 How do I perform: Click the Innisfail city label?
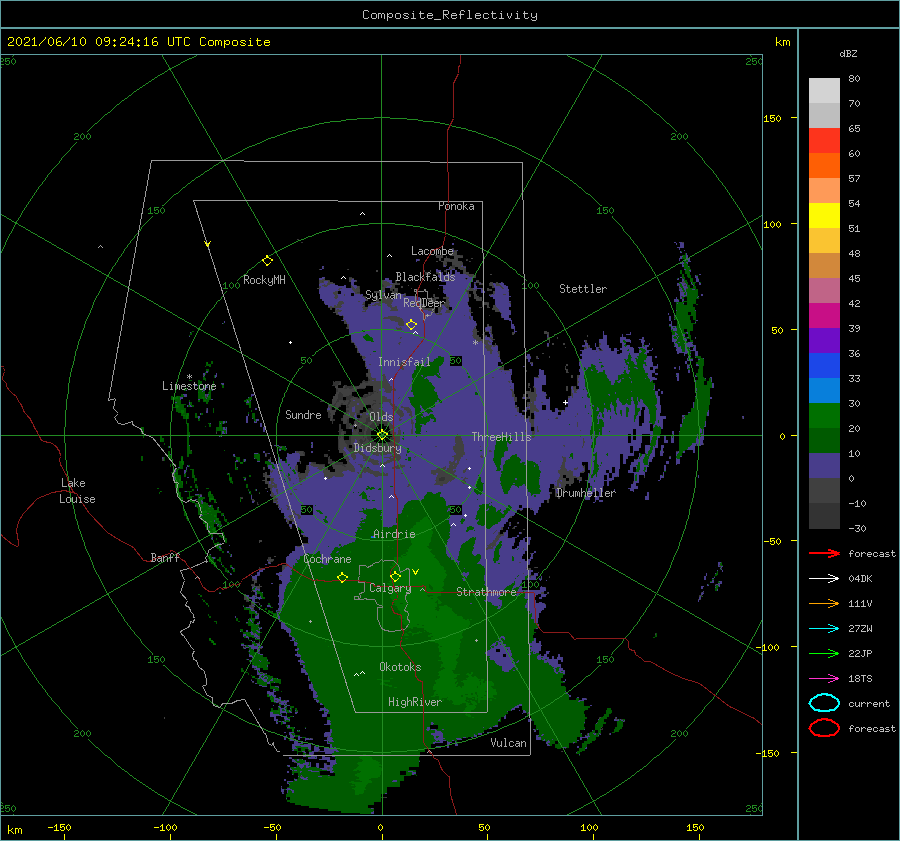404,362
